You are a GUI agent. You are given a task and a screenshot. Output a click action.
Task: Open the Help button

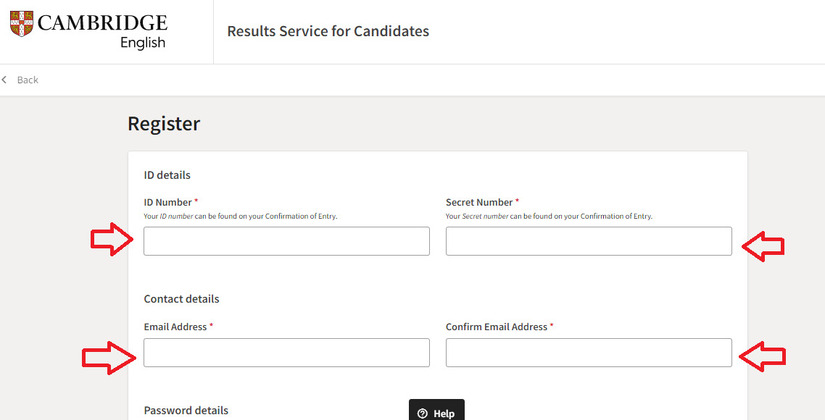[437, 412]
